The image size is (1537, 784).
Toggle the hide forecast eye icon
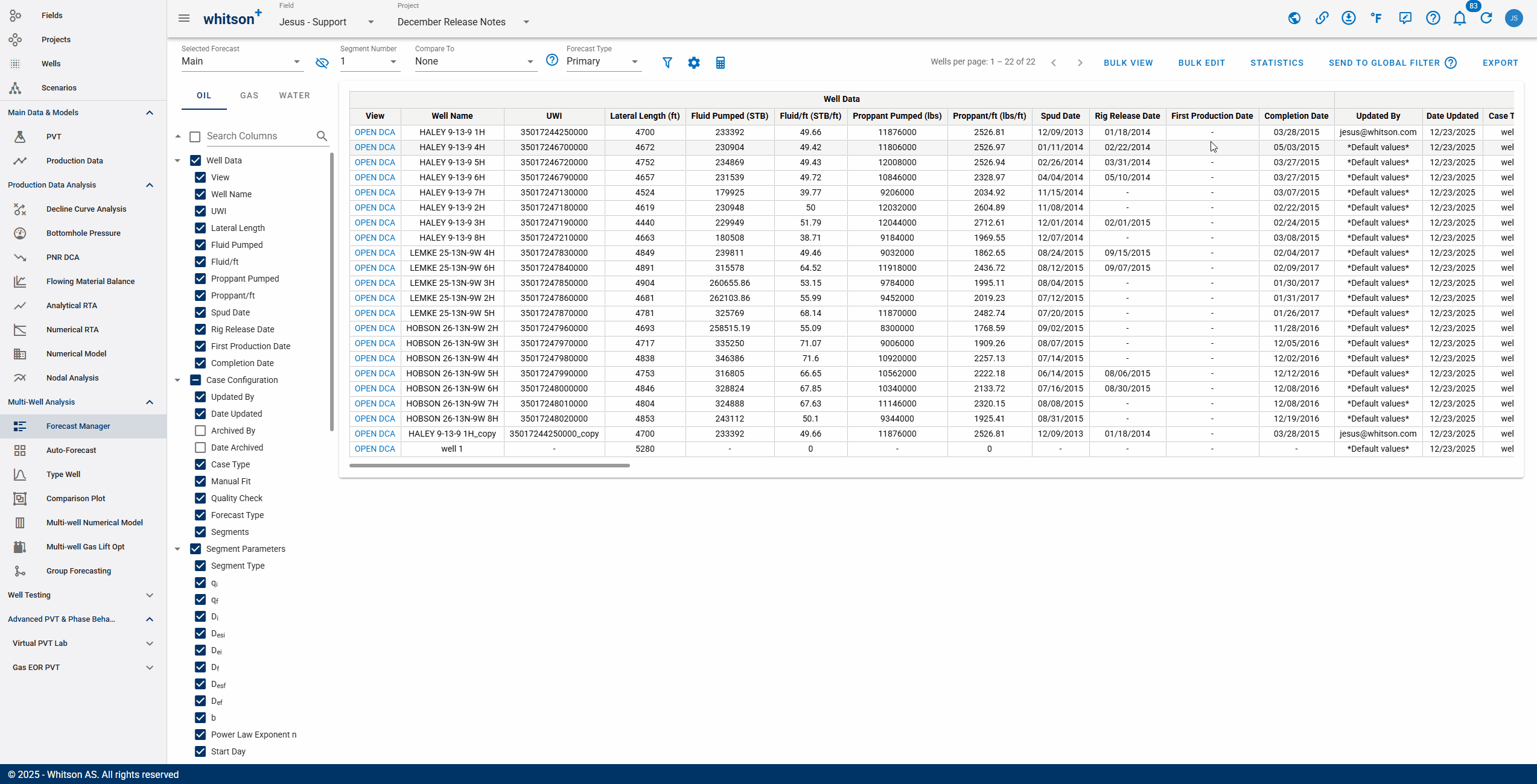pos(322,63)
